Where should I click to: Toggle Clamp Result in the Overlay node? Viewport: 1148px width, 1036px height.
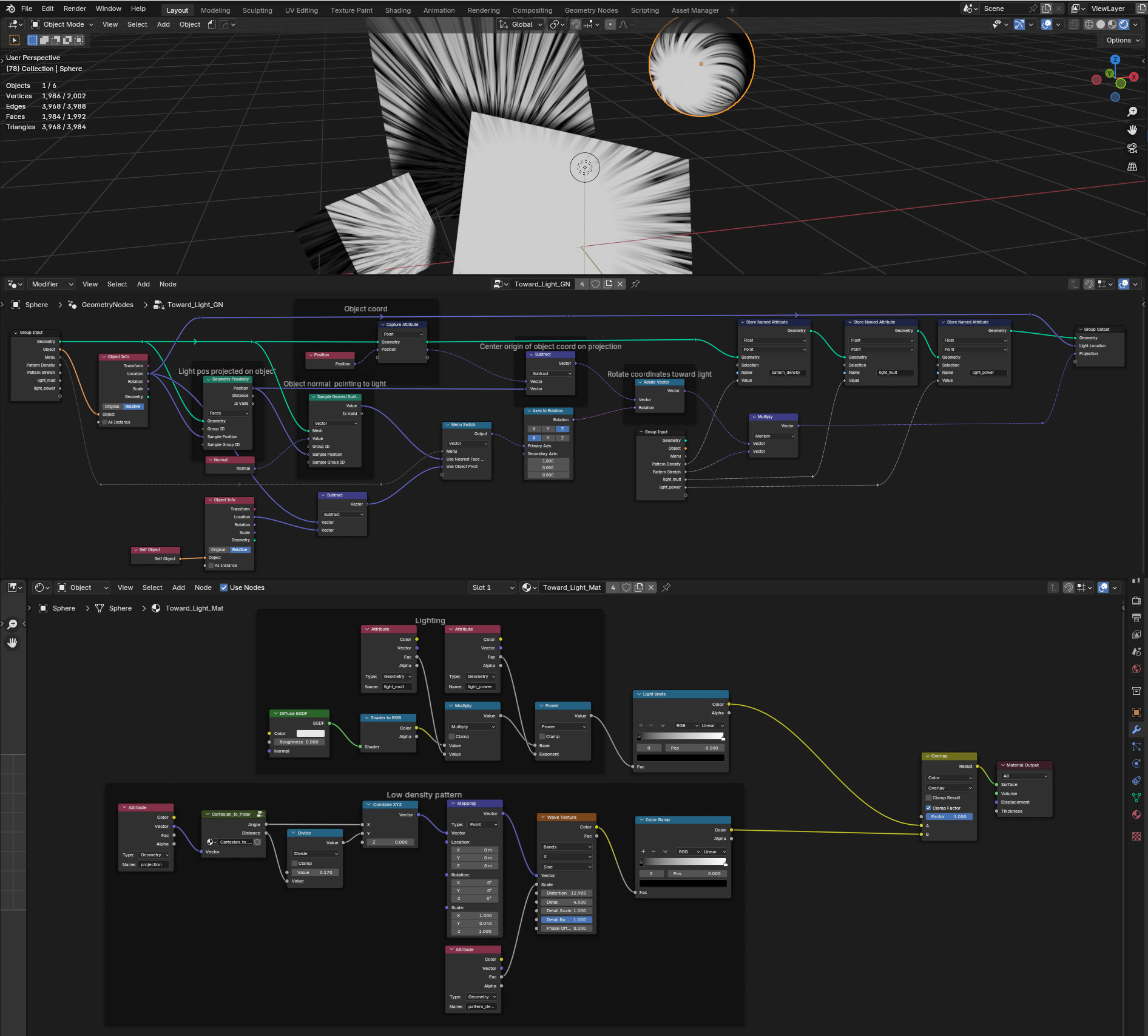[928, 797]
